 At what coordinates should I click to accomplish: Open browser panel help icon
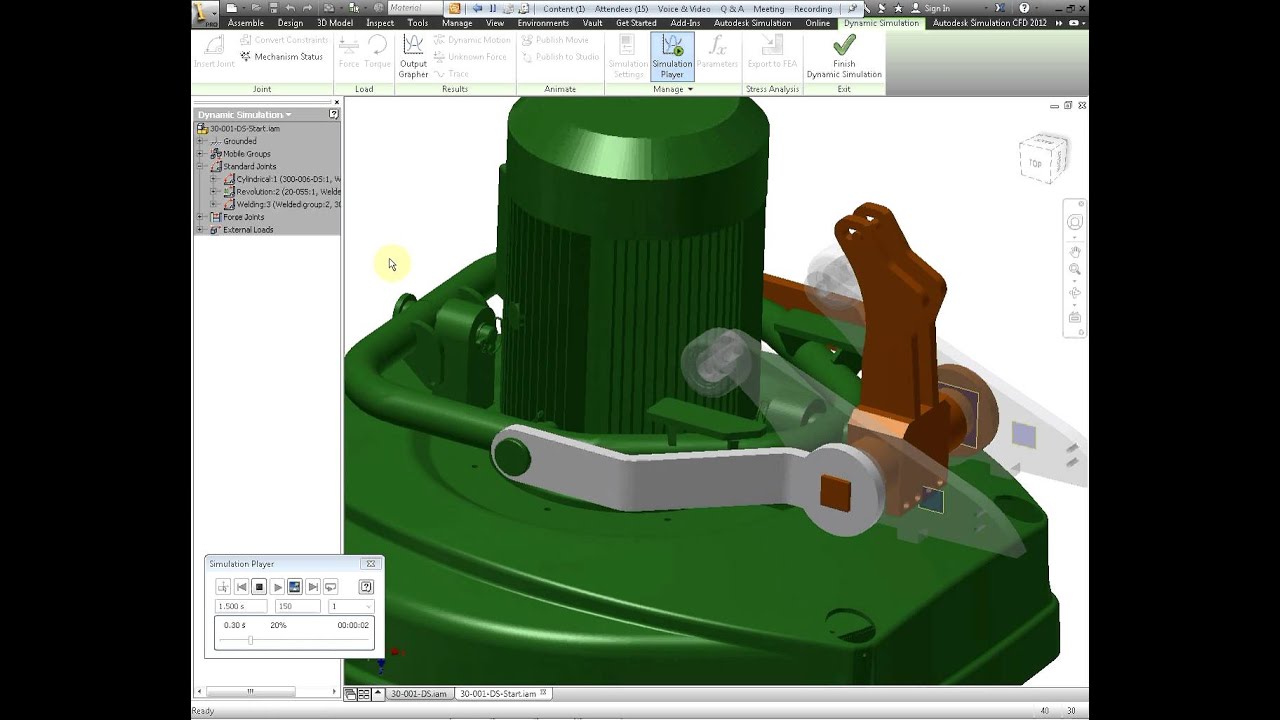pos(334,115)
